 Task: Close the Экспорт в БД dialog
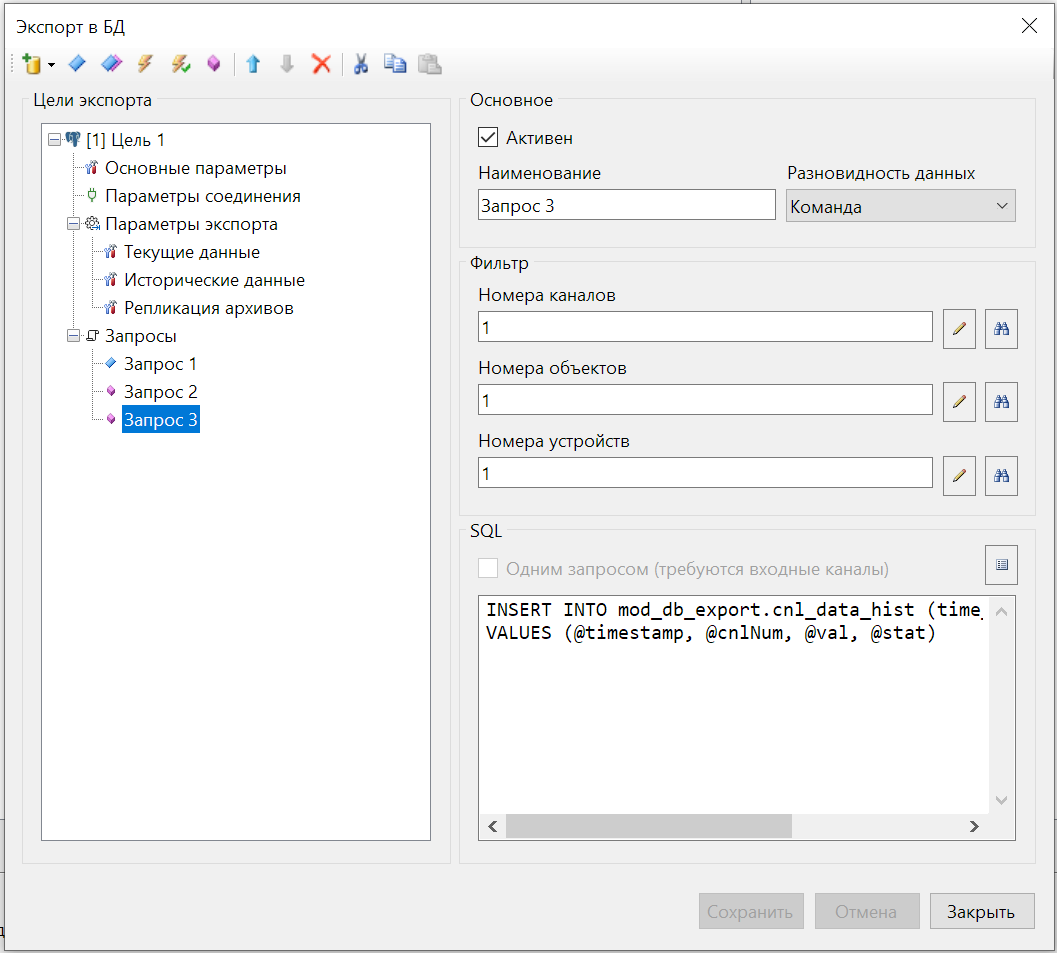(1029, 26)
